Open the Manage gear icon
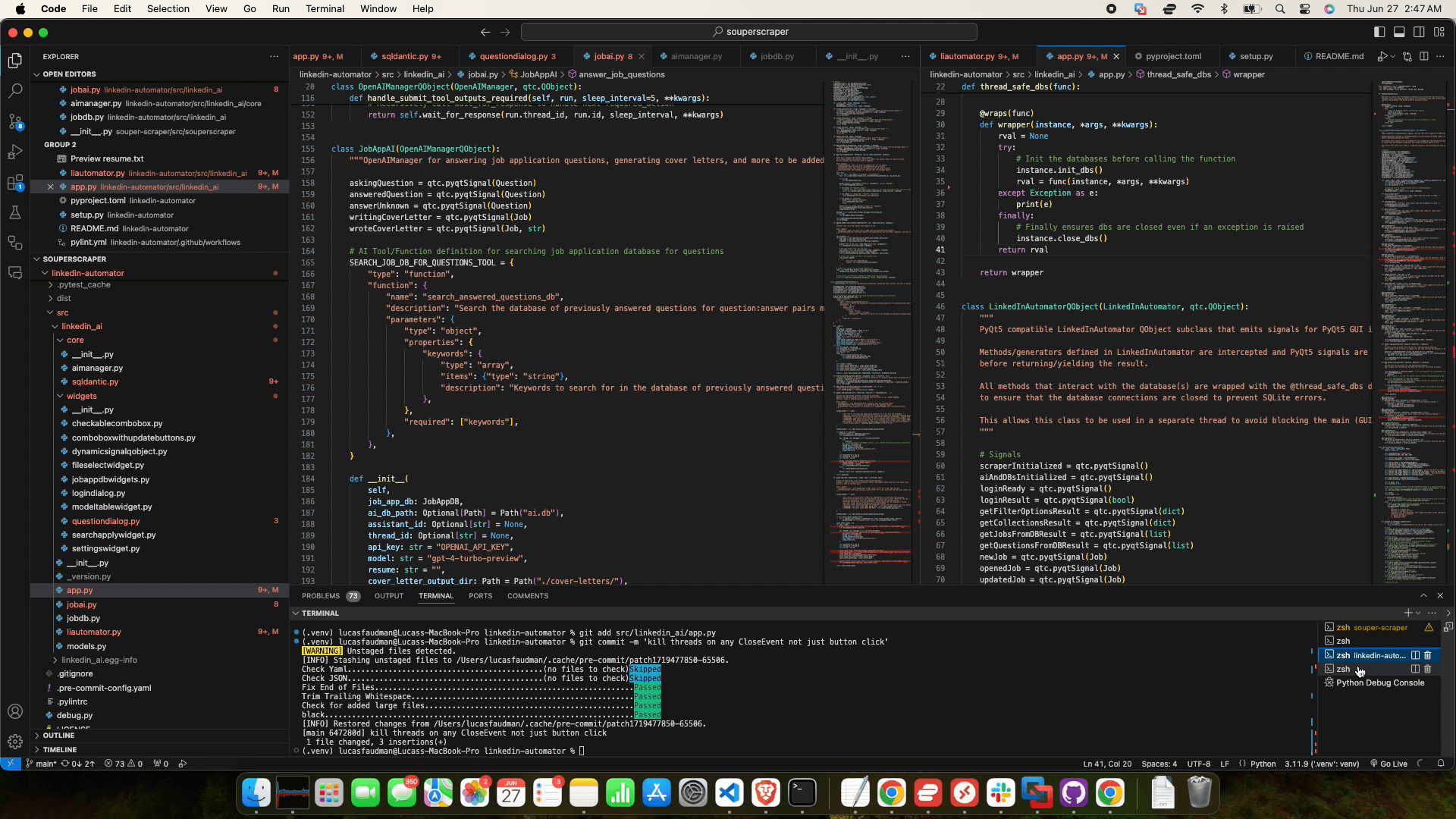This screenshot has height=819, width=1456. [x=15, y=742]
